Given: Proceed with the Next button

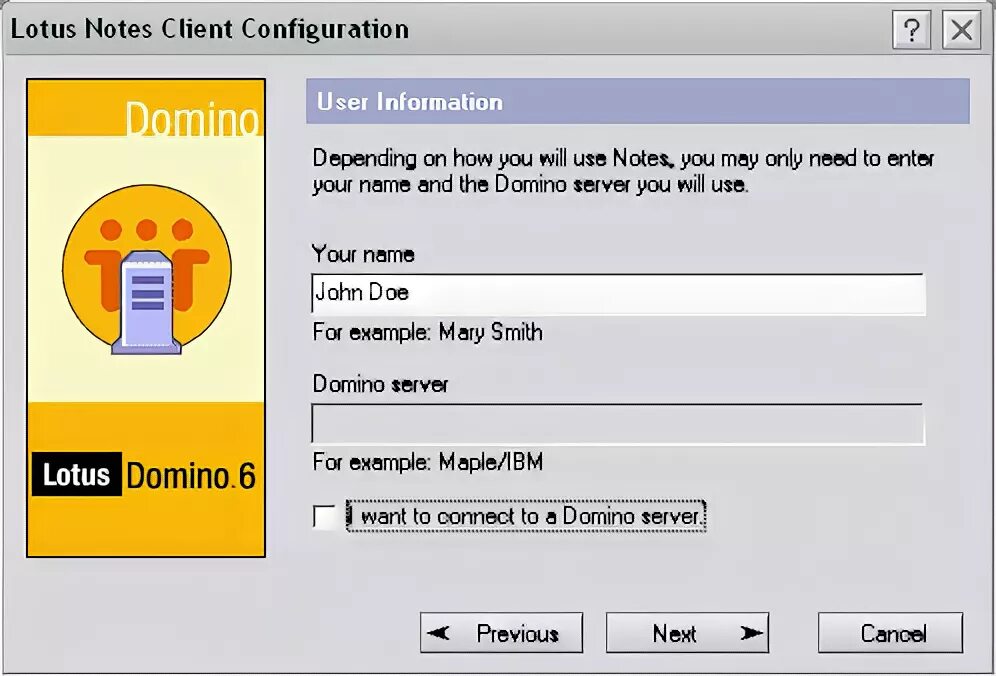Looking at the screenshot, I should 687,633.
